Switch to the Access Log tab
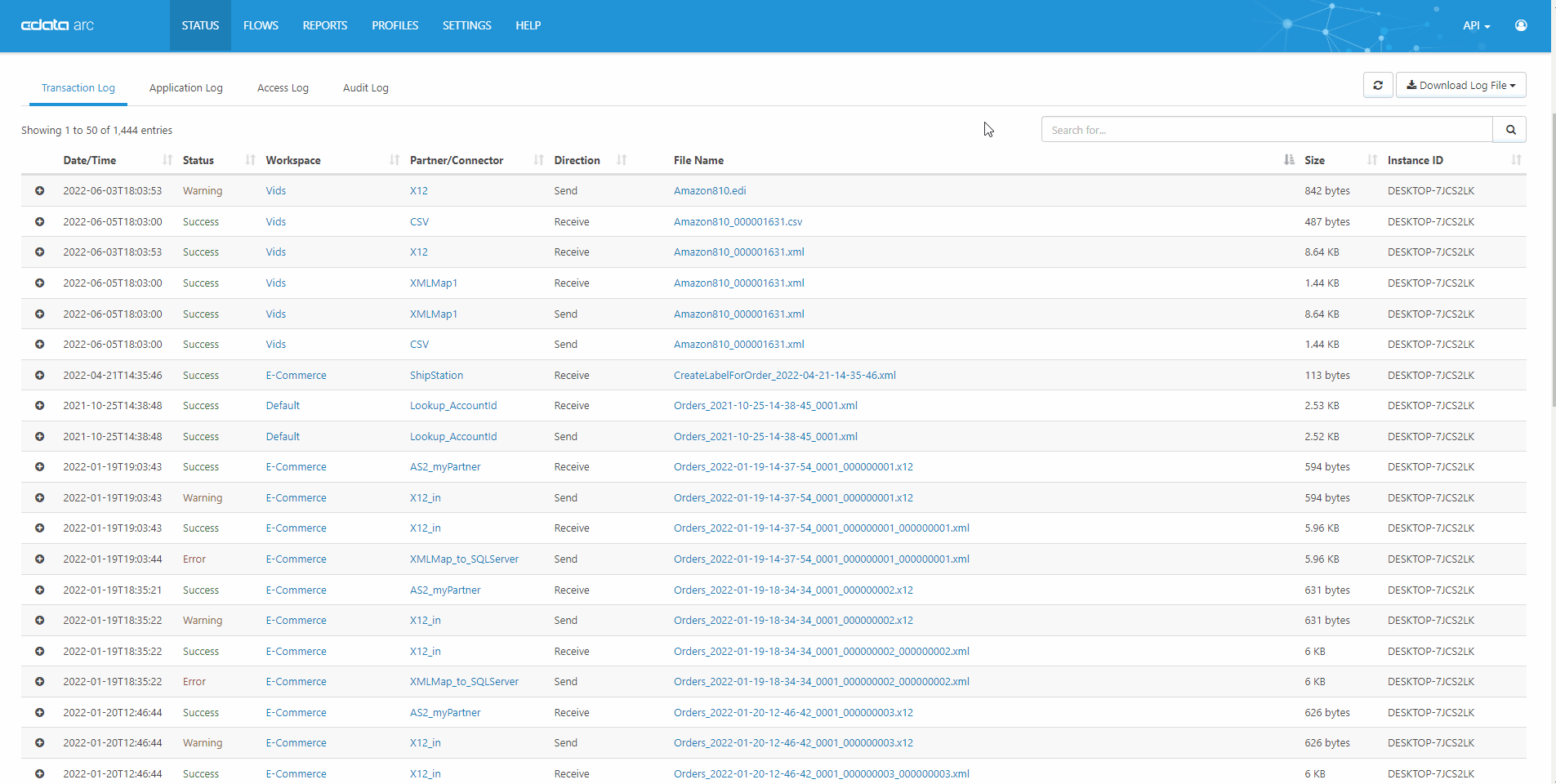1556x784 pixels. 283,88
